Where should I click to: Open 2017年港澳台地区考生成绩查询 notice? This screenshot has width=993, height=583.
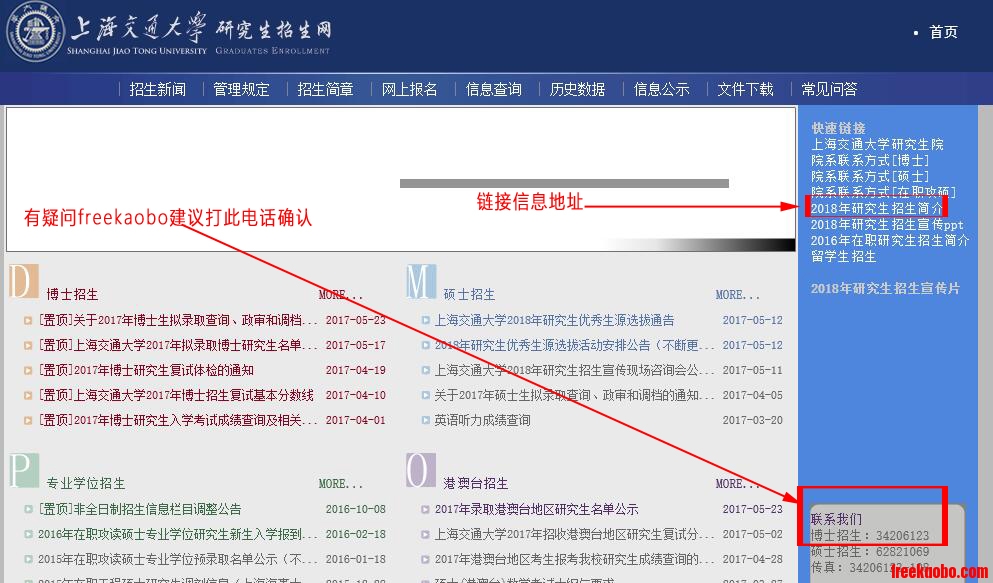click(x=574, y=560)
